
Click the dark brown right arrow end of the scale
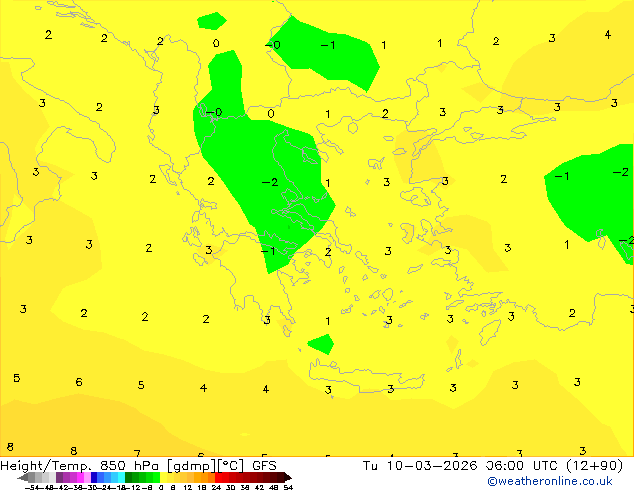pos(287,477)
